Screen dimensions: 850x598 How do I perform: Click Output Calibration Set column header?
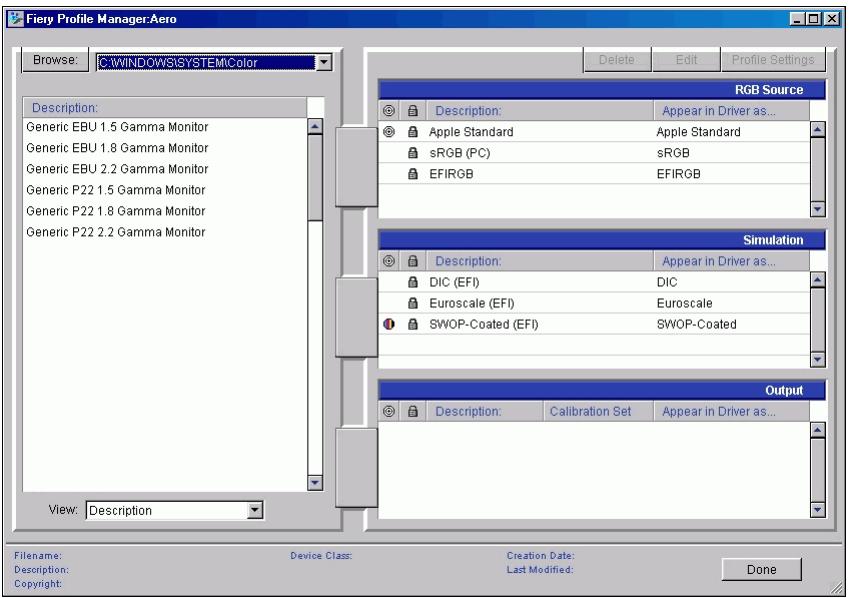pyautogui.click(x=598, y=411)
